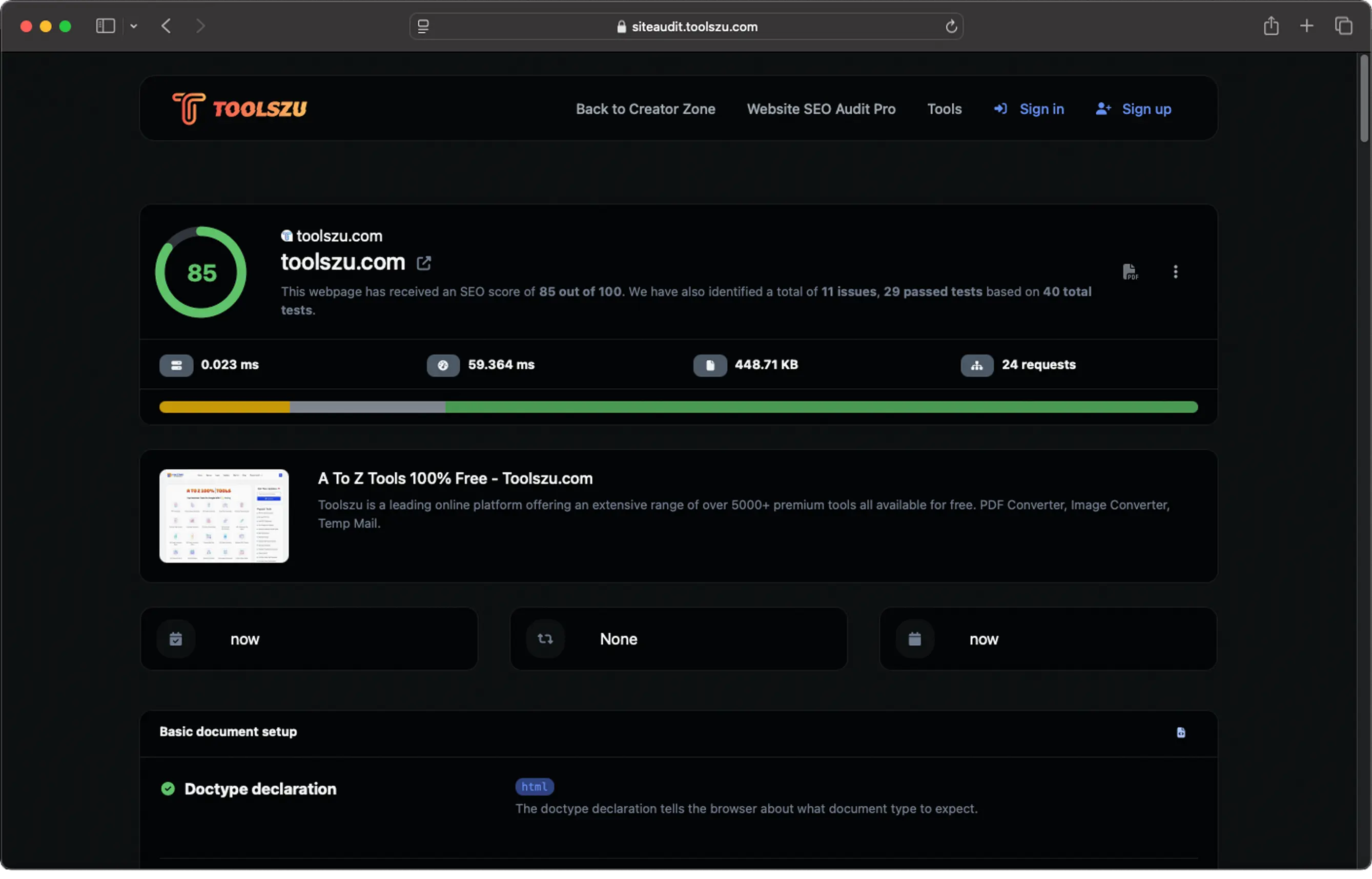1372x879 pixels.
Task: Expand the page crawl results dropdown
Action: [1176, 271]
